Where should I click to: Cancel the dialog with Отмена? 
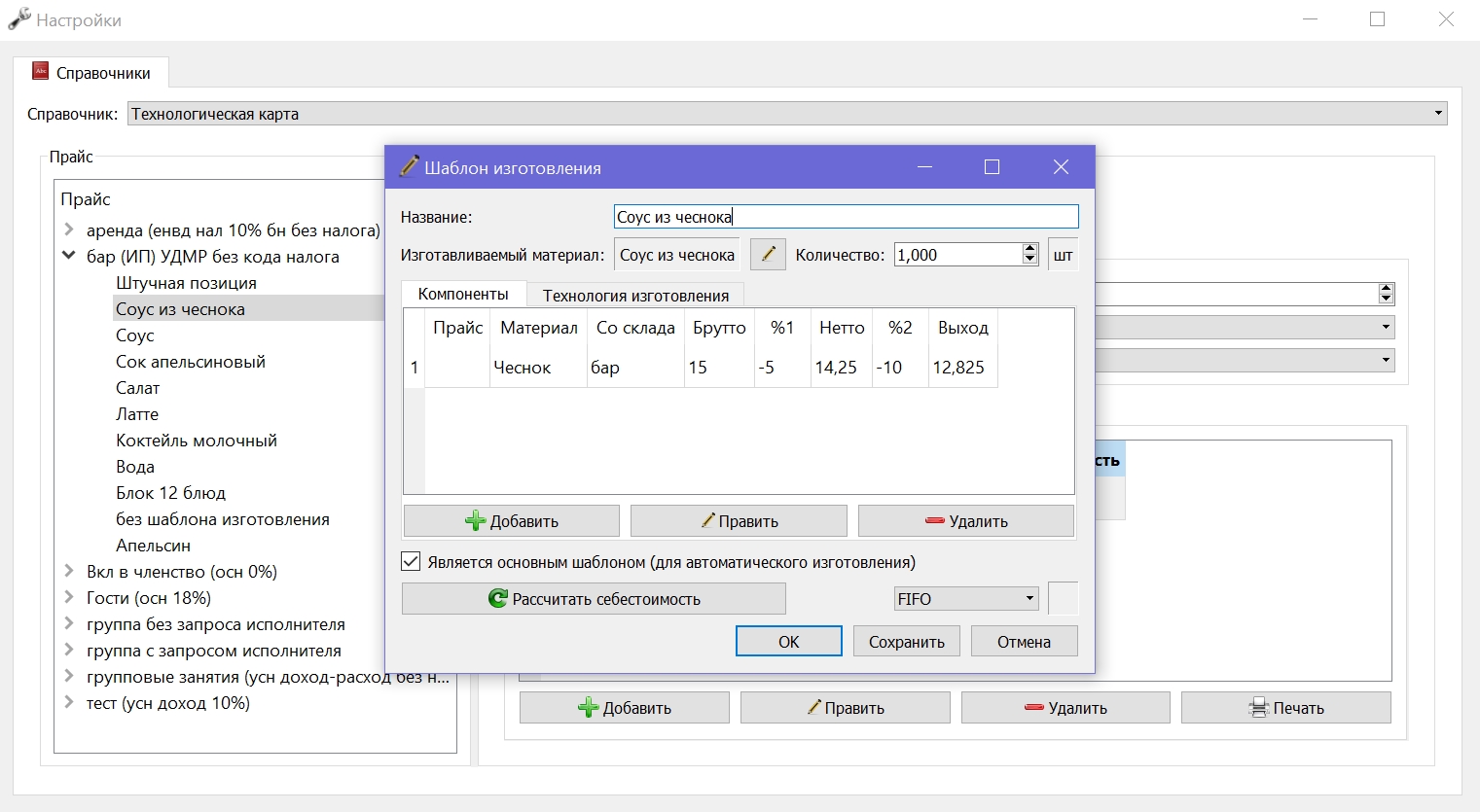(1024, 642)
